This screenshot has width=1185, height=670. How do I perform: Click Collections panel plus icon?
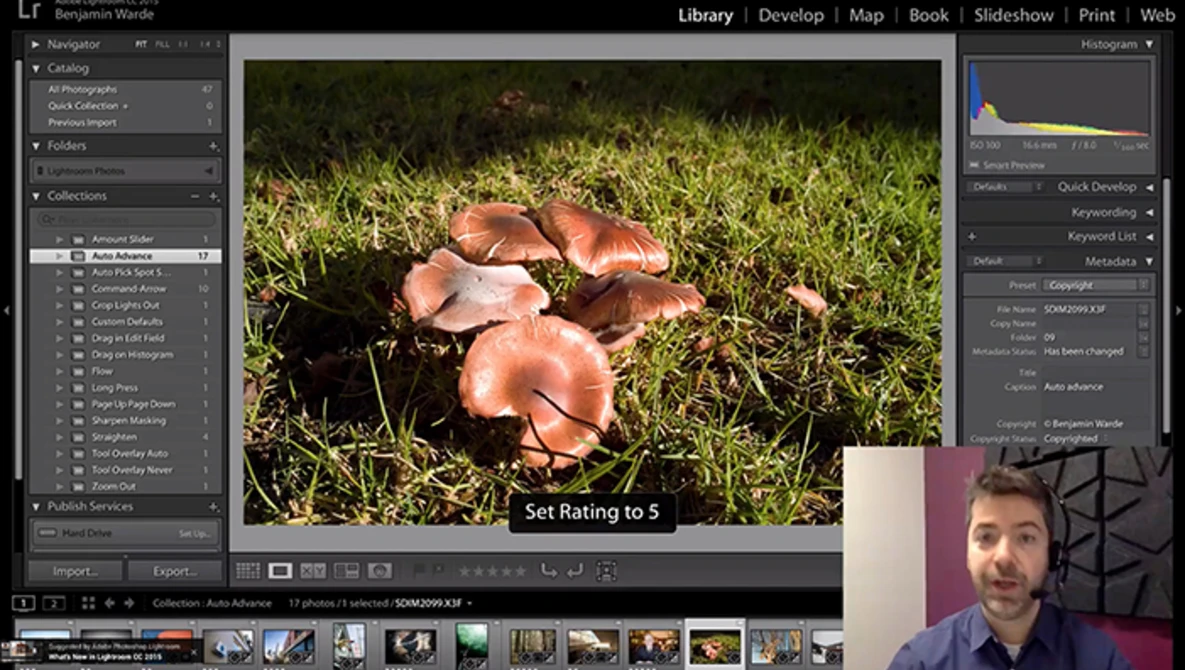pyautogui.click(x=214, y=196)
